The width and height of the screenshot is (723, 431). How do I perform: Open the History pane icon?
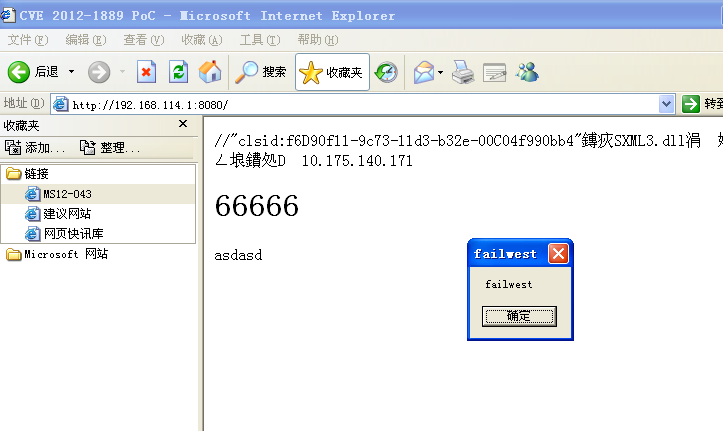click(386, 72)
